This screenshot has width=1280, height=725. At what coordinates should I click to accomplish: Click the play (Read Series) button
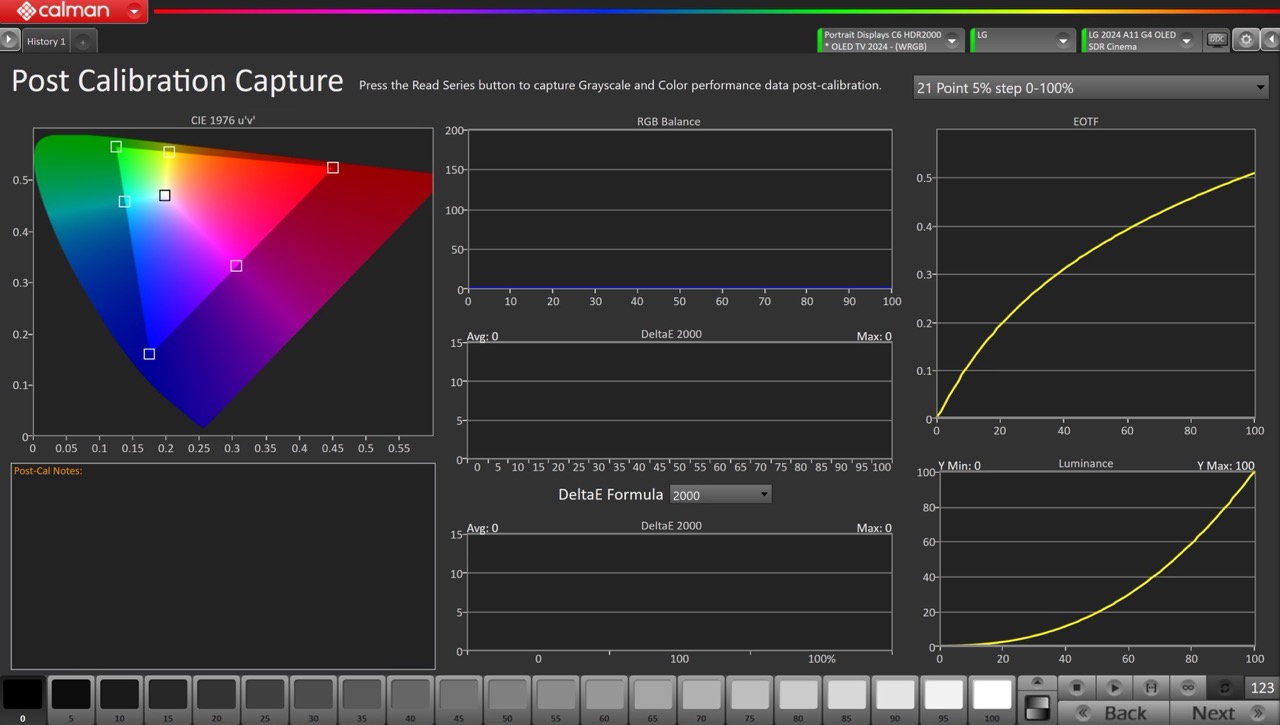pyautogui.click(x=1114, y=688)
